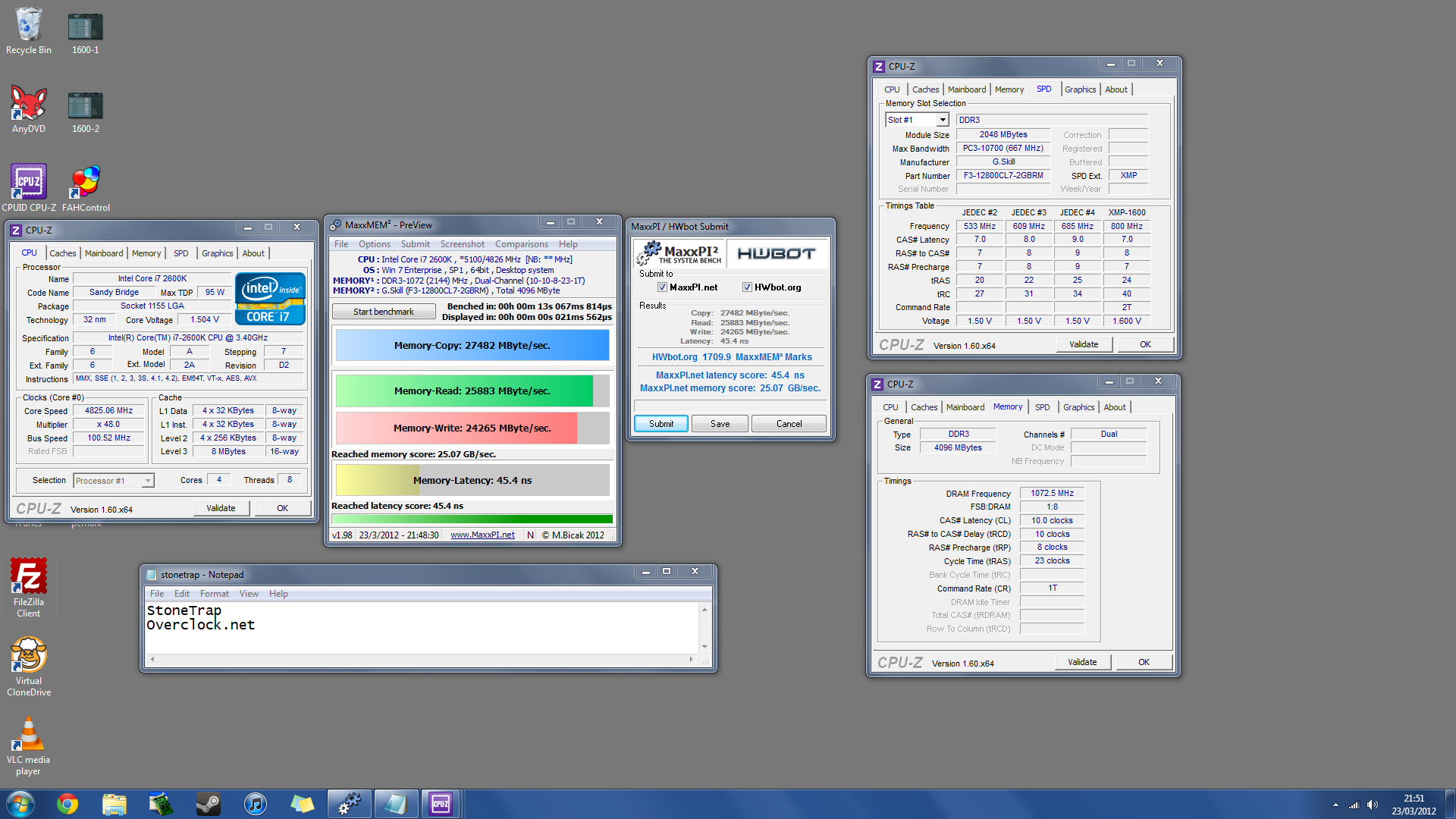
Task: Click the Show desktop button
Action: [1450, 805]
